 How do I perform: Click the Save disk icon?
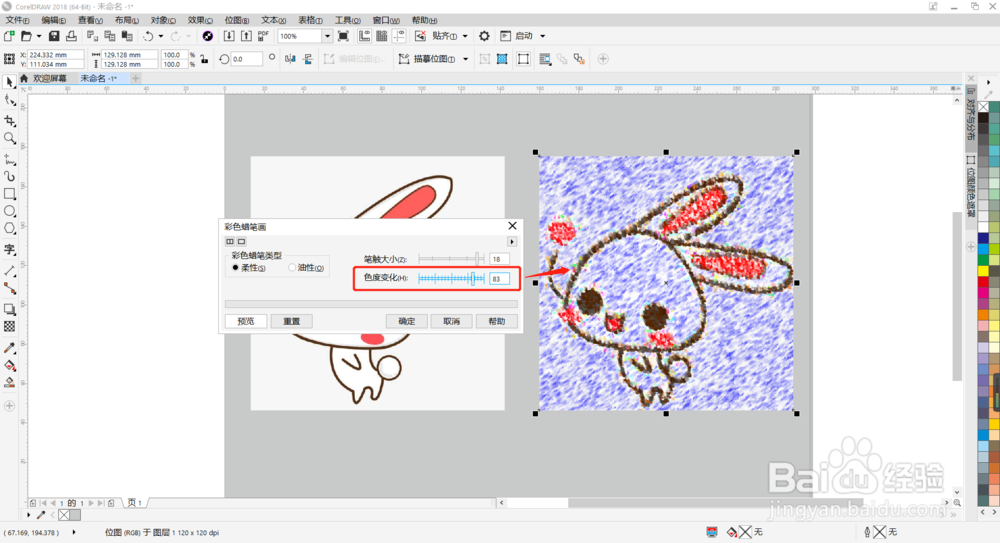[x=54, y=36]
